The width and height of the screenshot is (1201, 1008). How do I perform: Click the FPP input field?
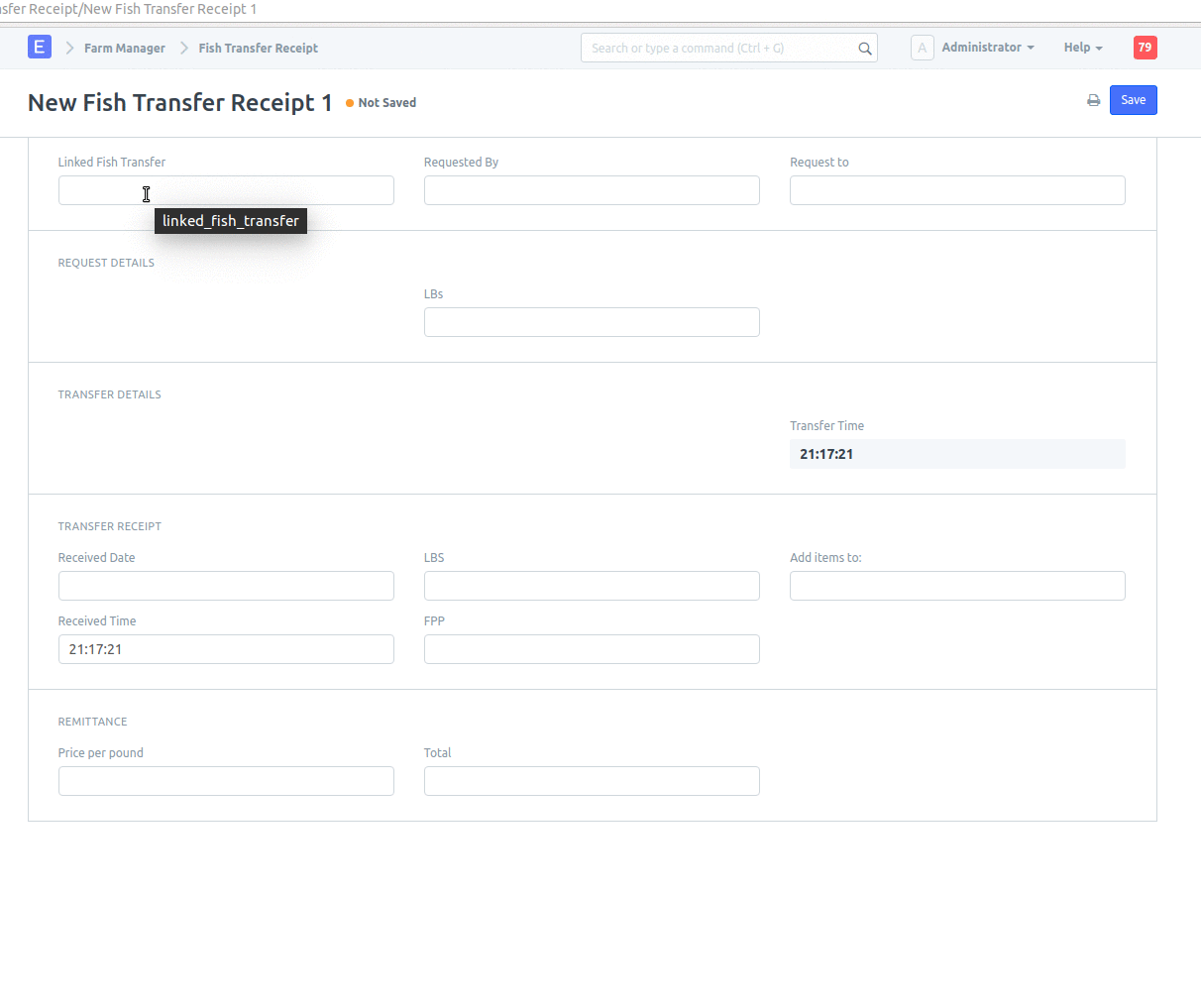[592, 649]
